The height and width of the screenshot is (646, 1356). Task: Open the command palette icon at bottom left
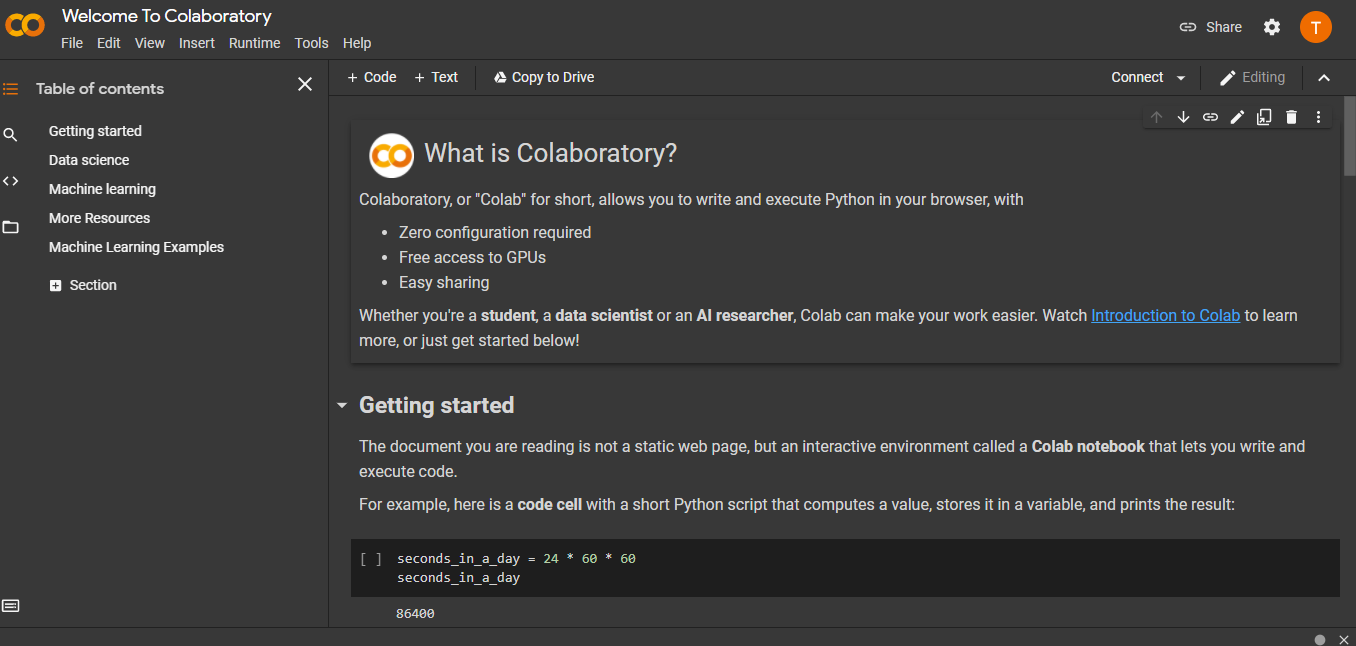point(11,606)
